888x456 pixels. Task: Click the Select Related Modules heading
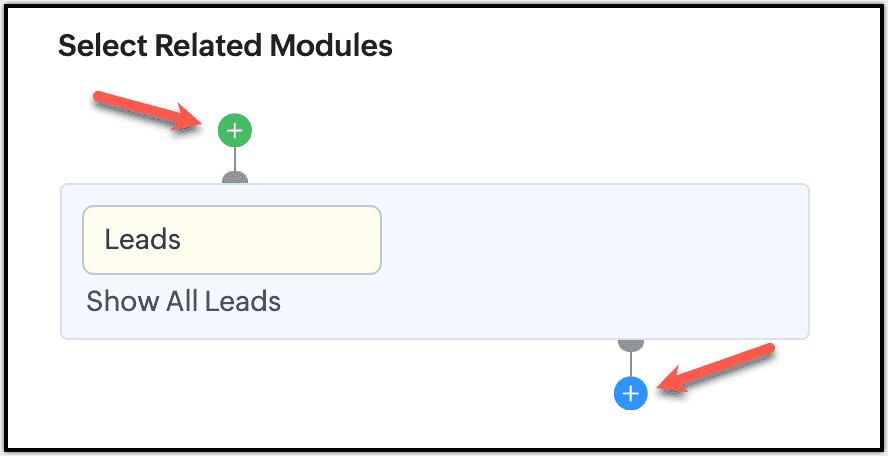coord(225,45)
